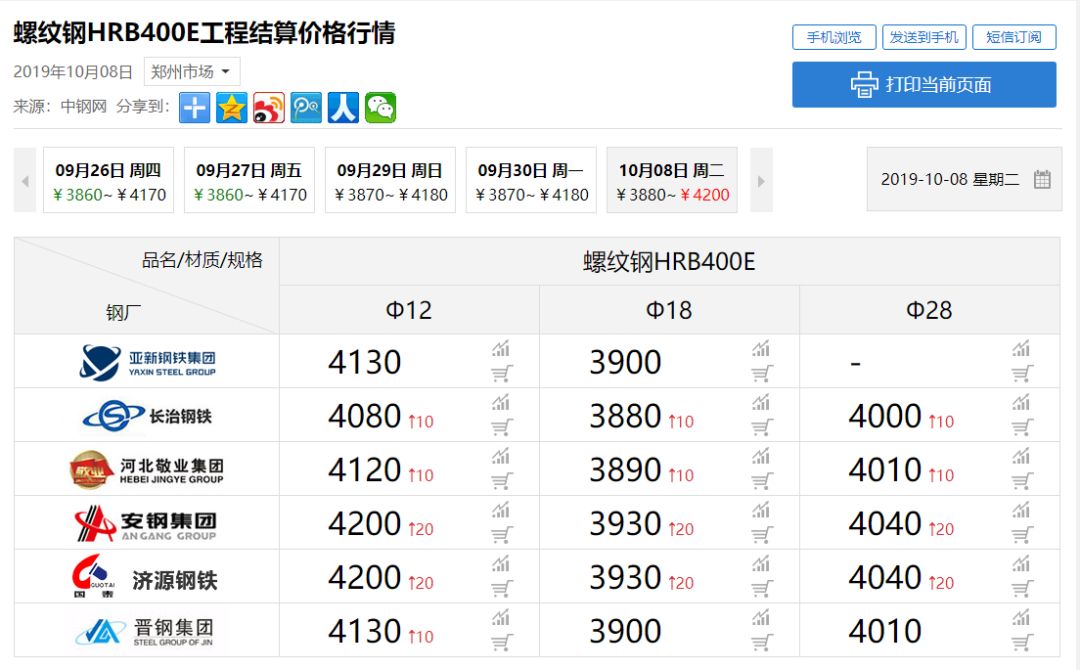
Task: Open 长治钢铁 steel mill logo
Action: 147,416
